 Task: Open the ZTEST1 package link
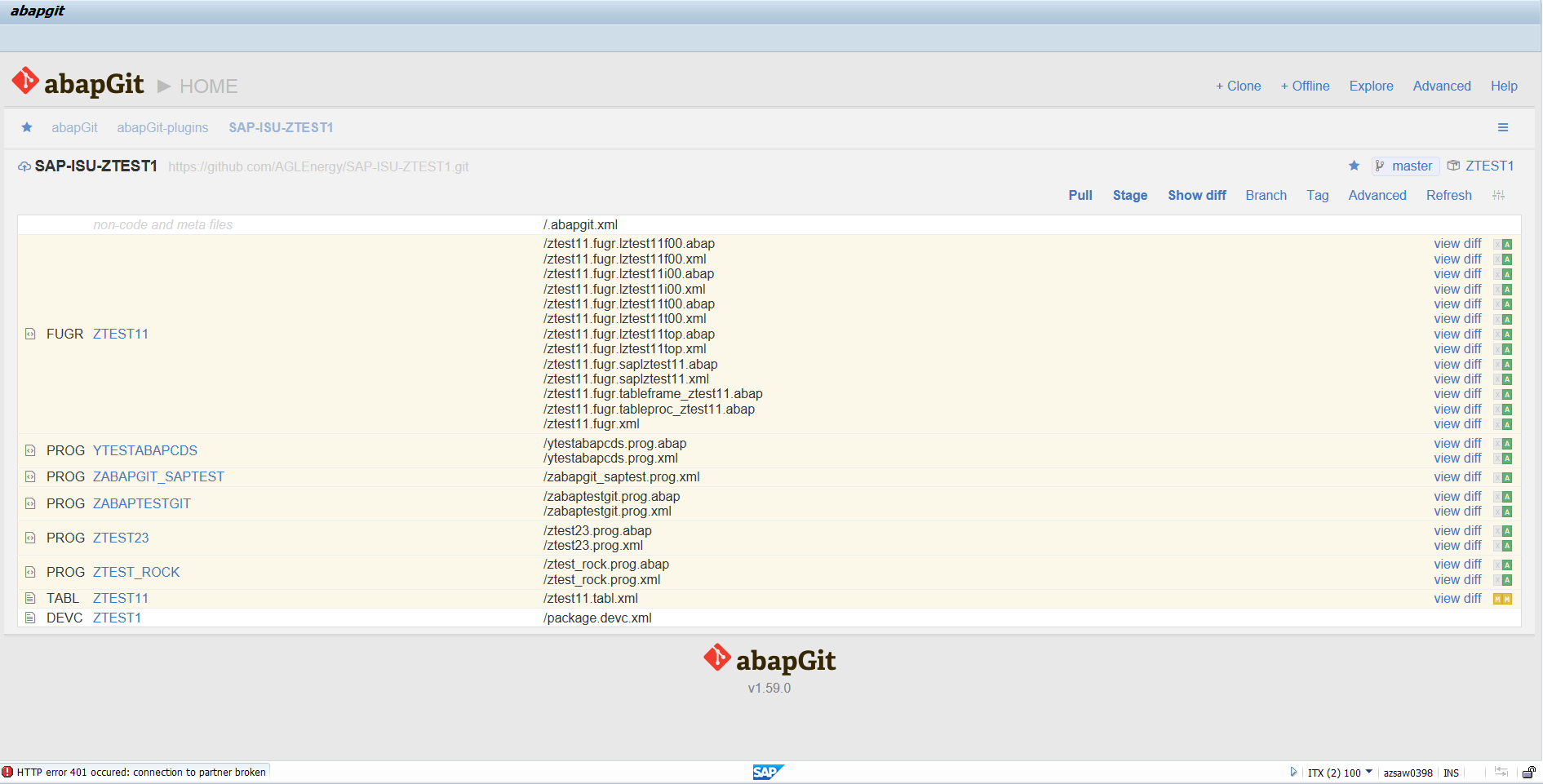pyautogui.click(x=1489, y=166)
